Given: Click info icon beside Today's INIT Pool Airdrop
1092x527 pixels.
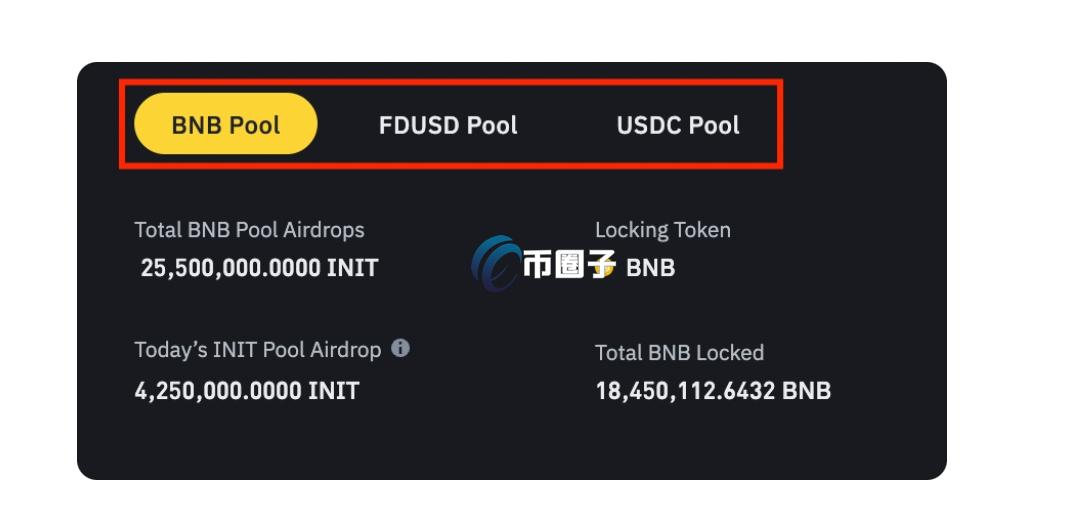Looking at the screenshot, I should [x=400, y=348].
